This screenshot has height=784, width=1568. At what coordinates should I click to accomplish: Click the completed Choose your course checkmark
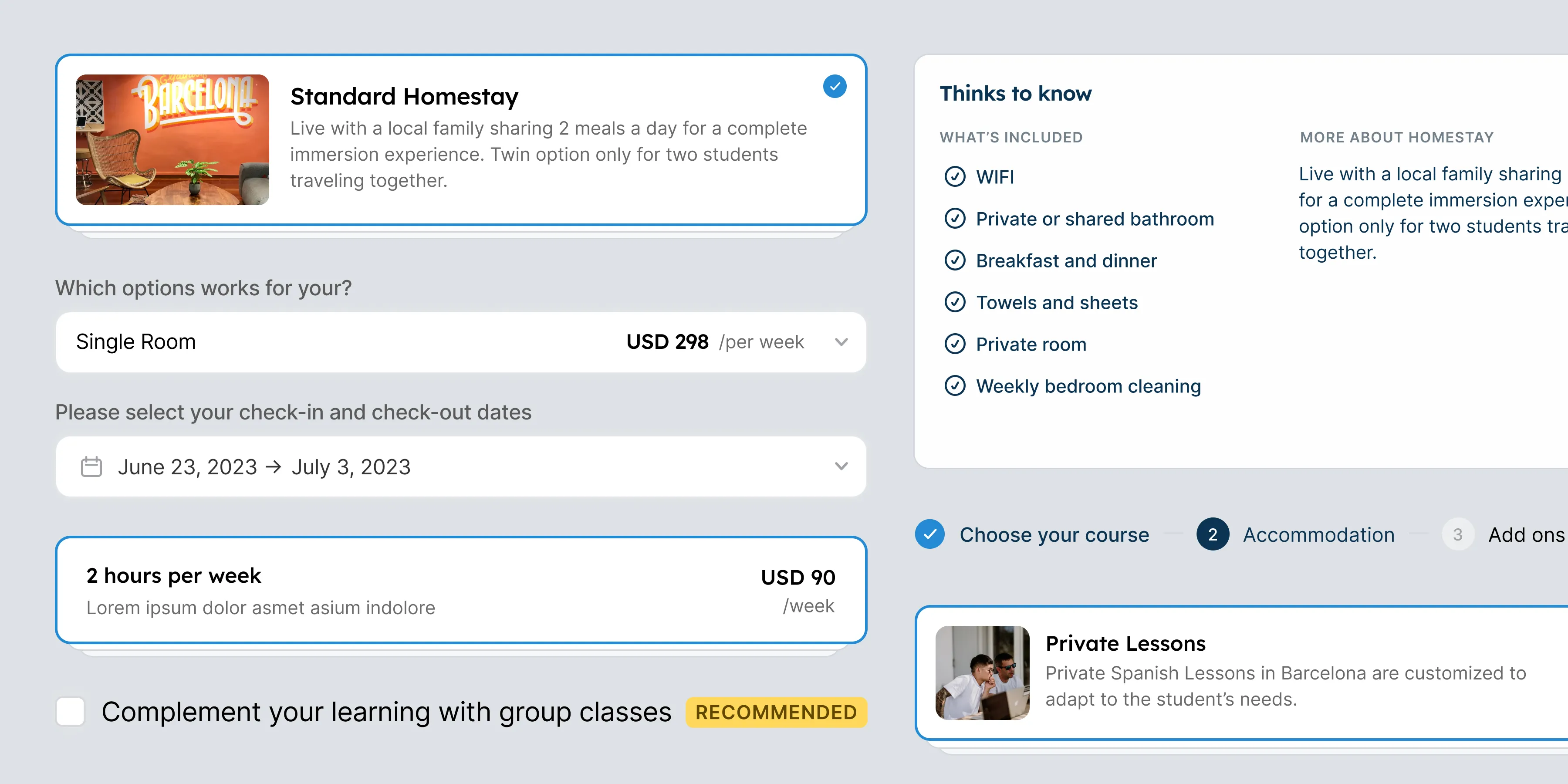929,534
